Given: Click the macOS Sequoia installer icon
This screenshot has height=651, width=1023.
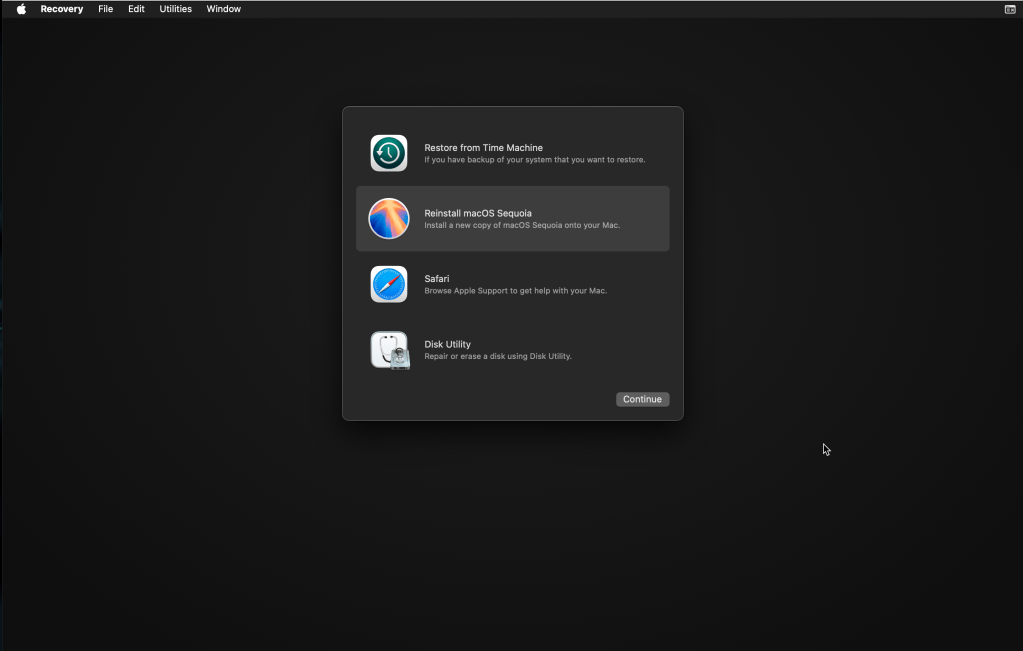Looking at the screenshot, I should coord(388,218).
